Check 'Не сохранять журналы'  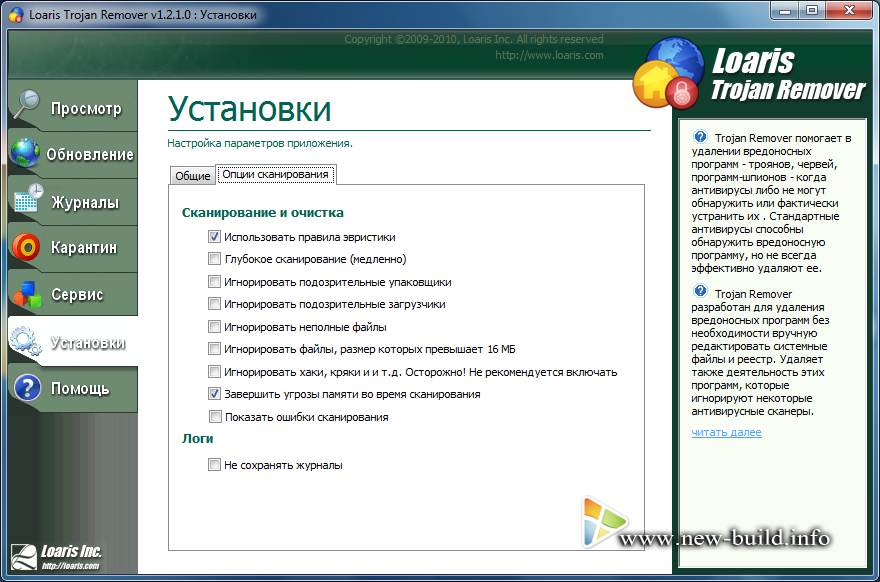pos(214,464)
